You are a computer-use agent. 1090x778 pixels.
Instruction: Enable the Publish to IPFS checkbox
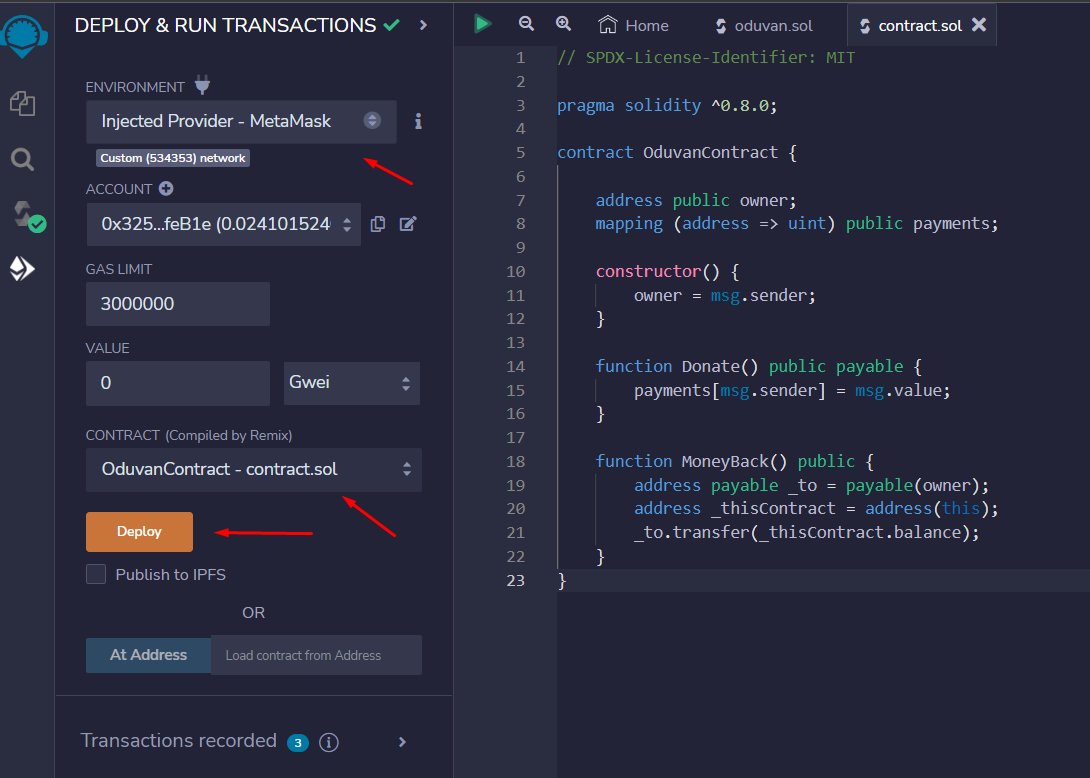click(96, 574)
